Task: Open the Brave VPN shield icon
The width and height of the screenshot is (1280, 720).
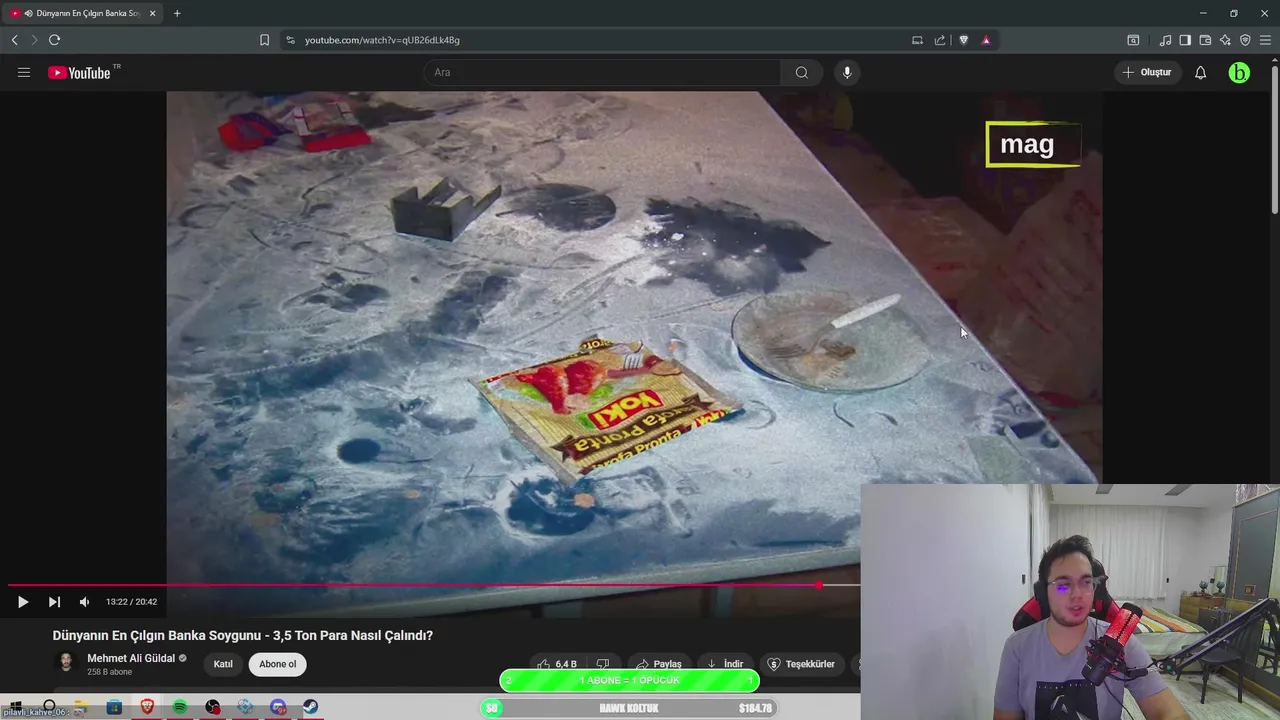Action: (x=1245, y=40)
